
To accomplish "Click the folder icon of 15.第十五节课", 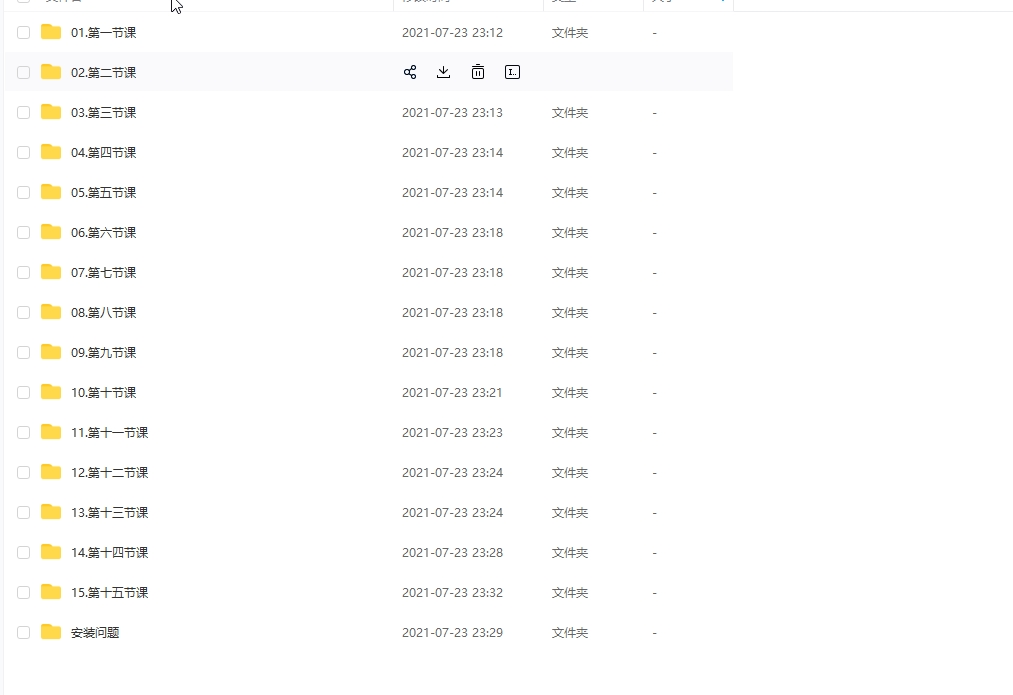I will click(x=51, y=593).
